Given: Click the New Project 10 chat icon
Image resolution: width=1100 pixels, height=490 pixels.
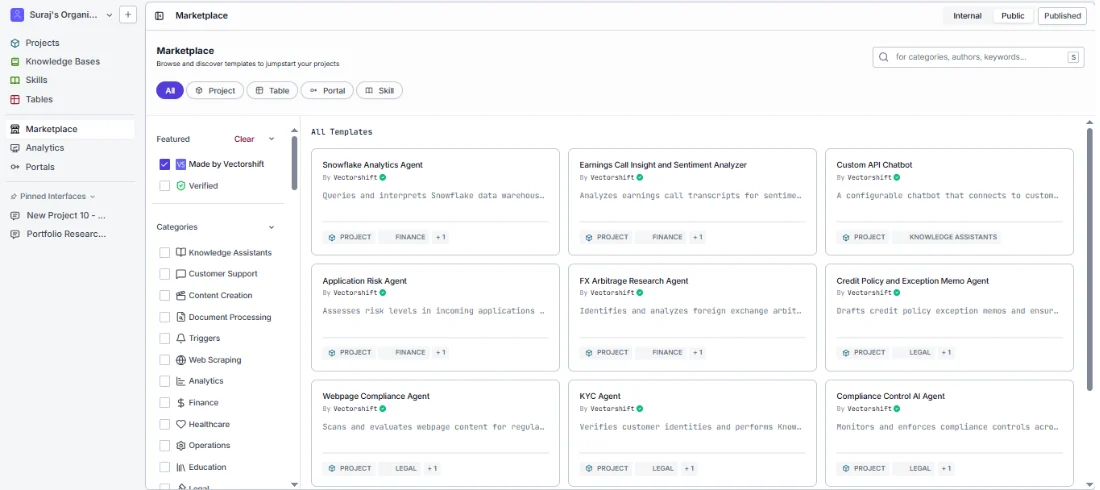Looking at the screenshot, I should 15,216.
